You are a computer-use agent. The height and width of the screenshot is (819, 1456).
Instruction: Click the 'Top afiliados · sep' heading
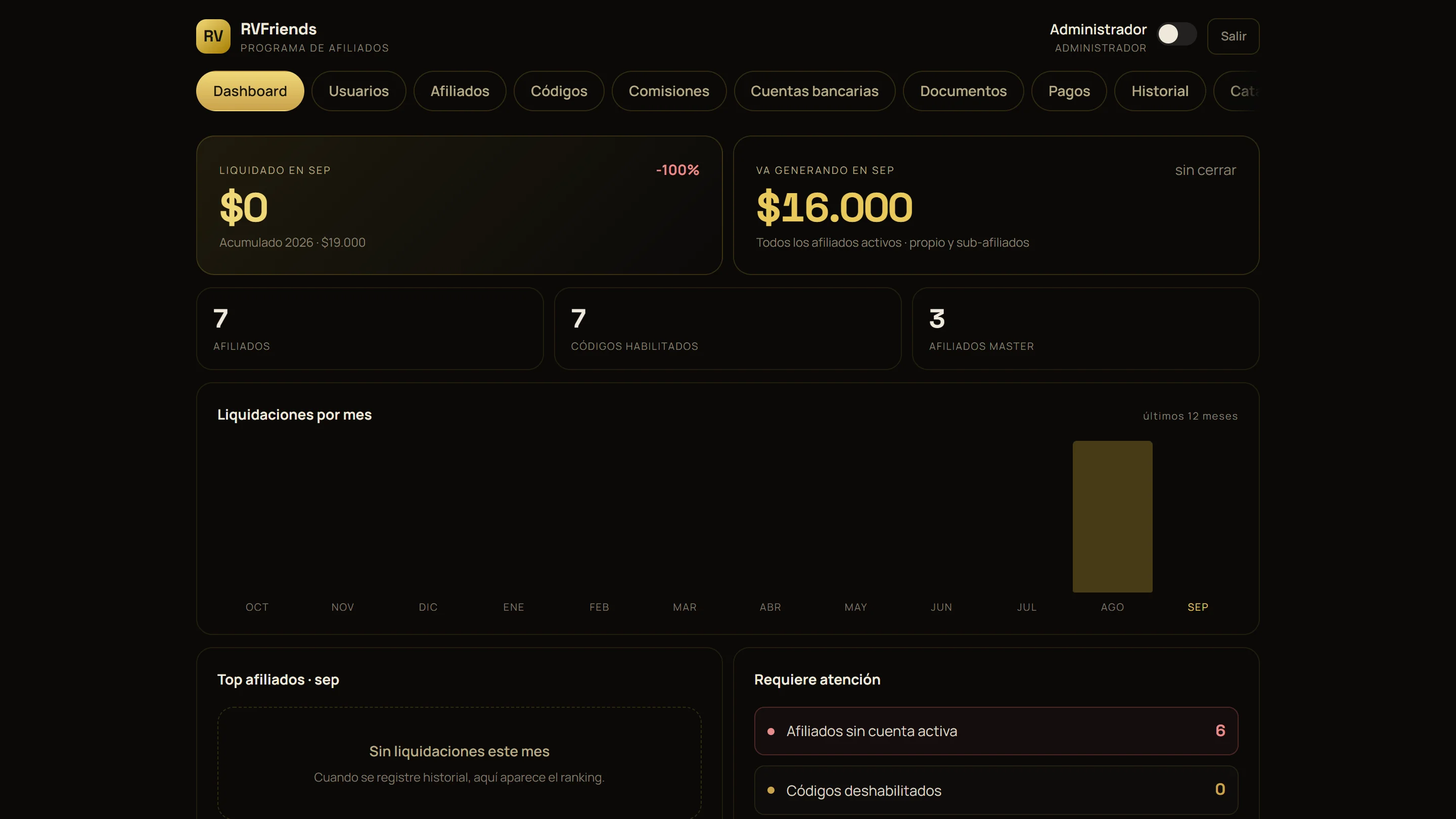tap(278, 679)
